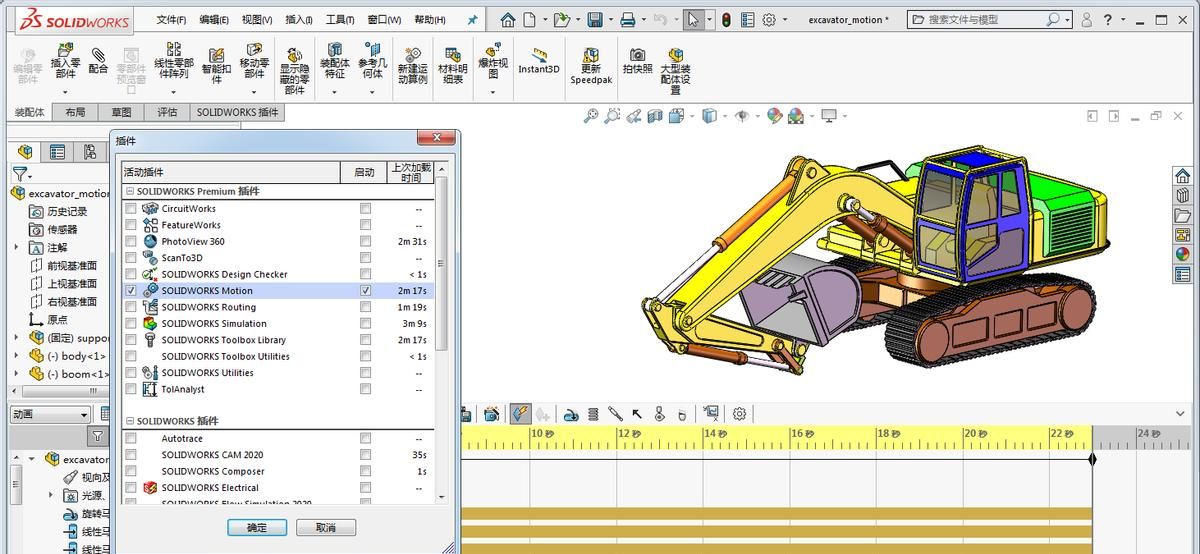
Task: Enable the TolAnalyst active add-in checkbox
Action: coord(131,389)
